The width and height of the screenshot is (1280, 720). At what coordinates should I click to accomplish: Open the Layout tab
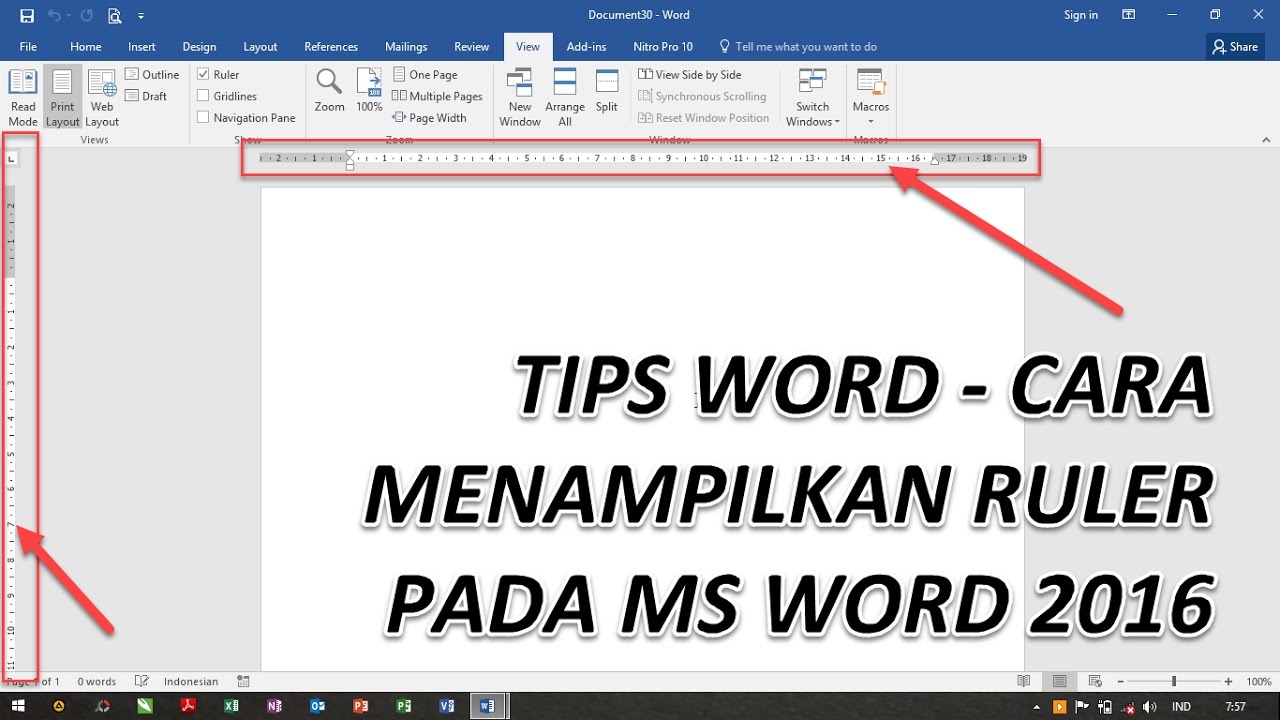[260, 47]
